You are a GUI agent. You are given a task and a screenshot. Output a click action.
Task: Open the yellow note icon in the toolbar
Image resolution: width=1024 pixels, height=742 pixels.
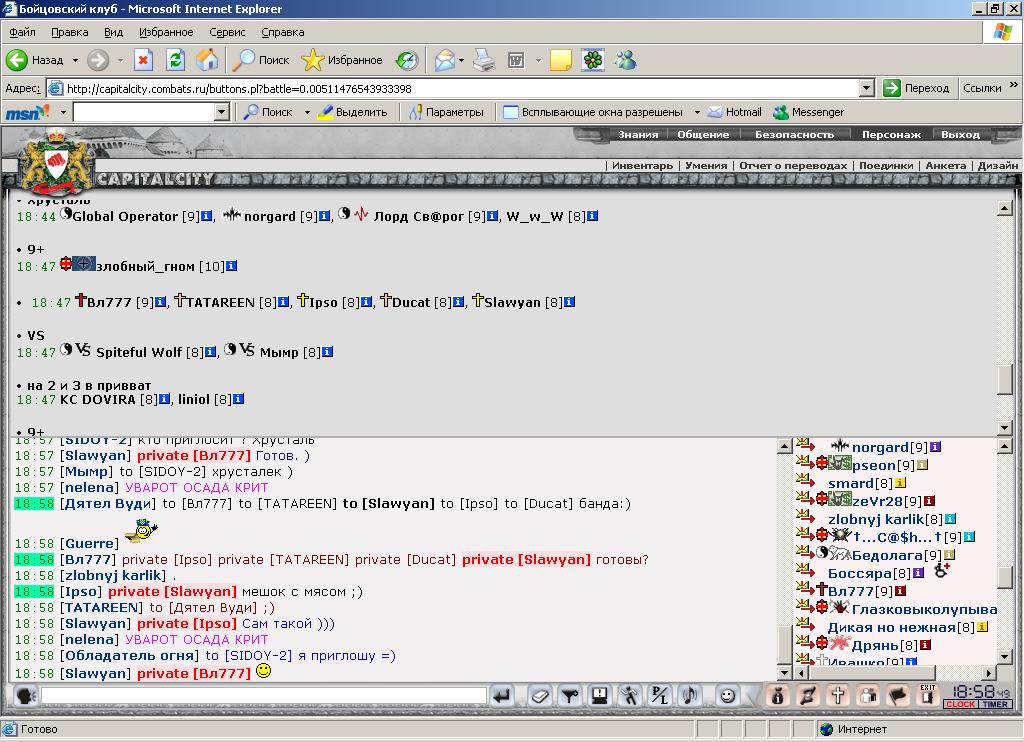pyautogui.click(x=560, y=60)
